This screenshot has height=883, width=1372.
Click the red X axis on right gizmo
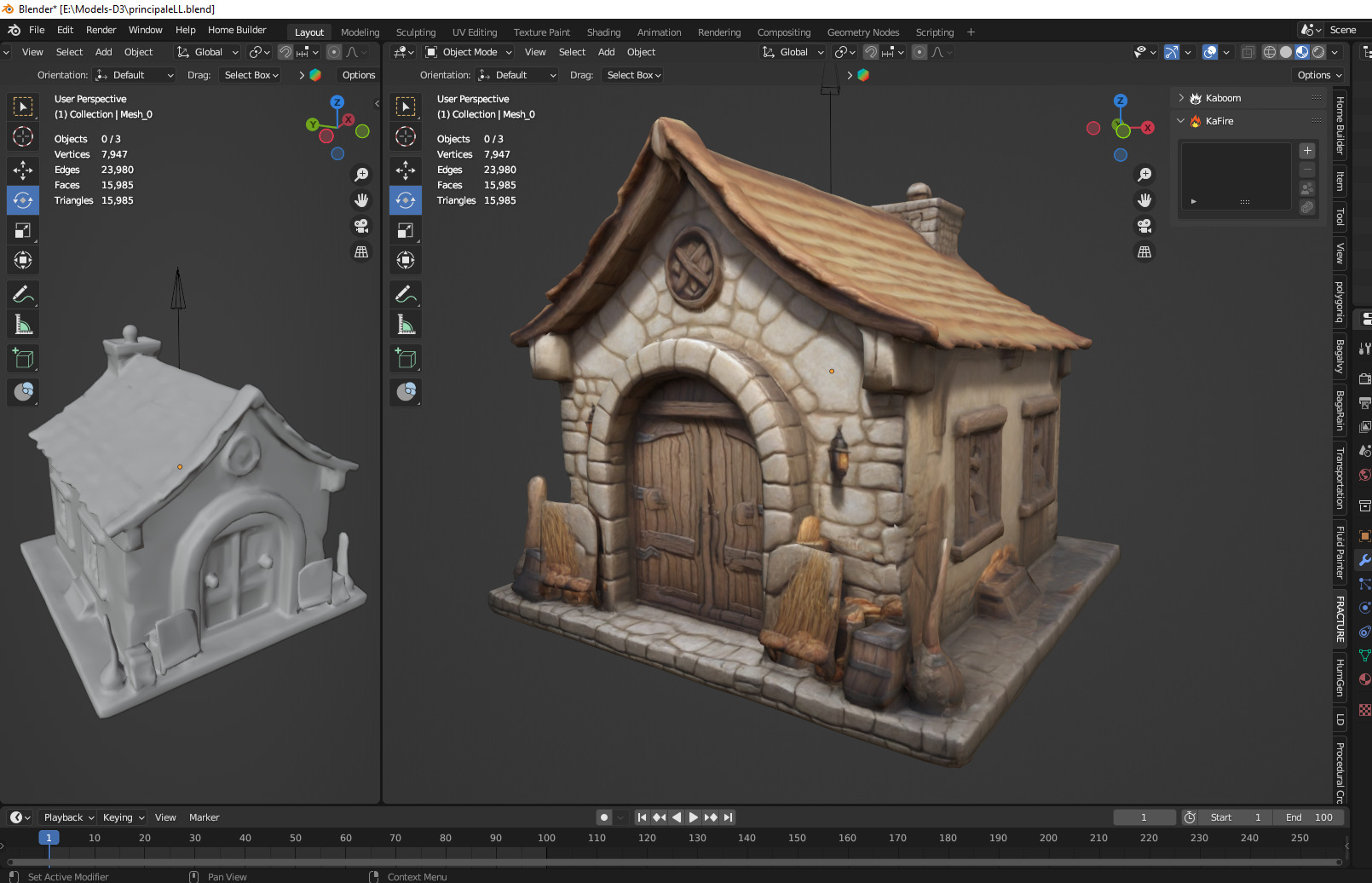(1148, 128)
